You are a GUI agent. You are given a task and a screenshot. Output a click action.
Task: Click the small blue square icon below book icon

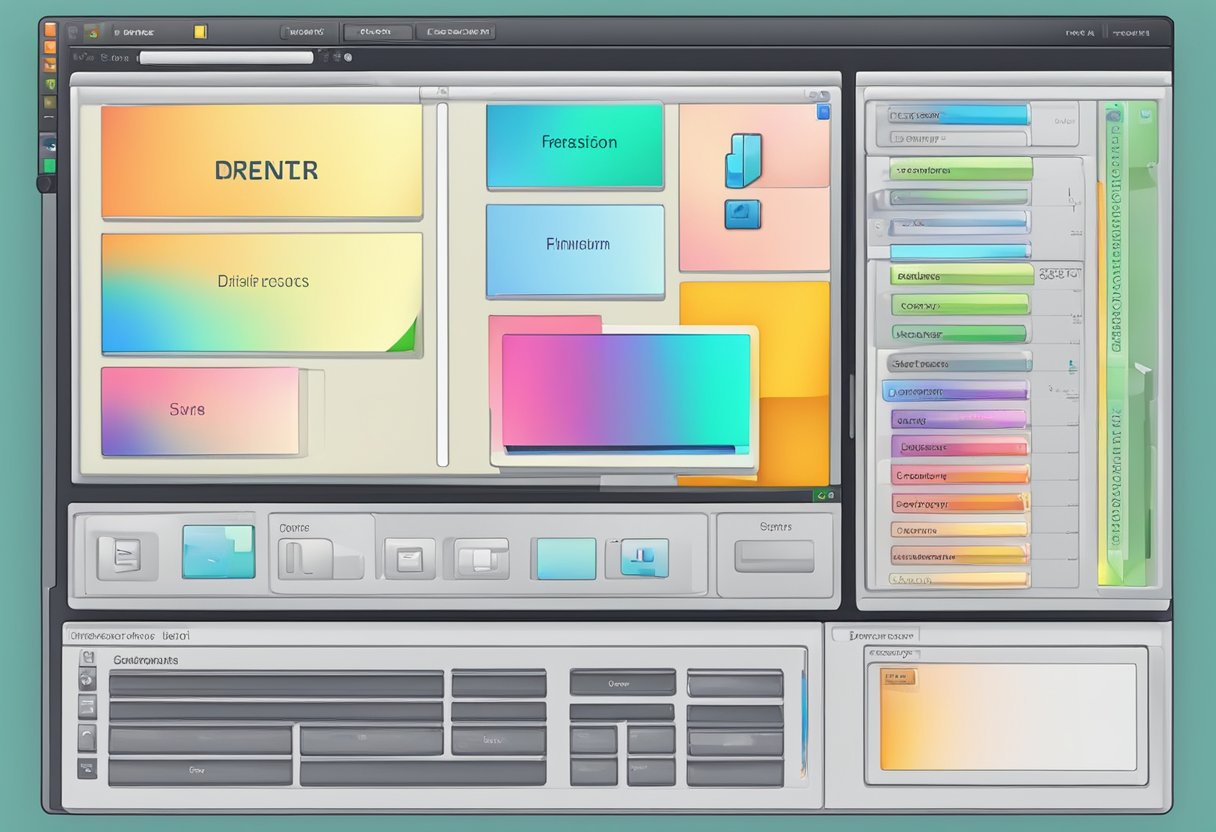click(742, 214)
